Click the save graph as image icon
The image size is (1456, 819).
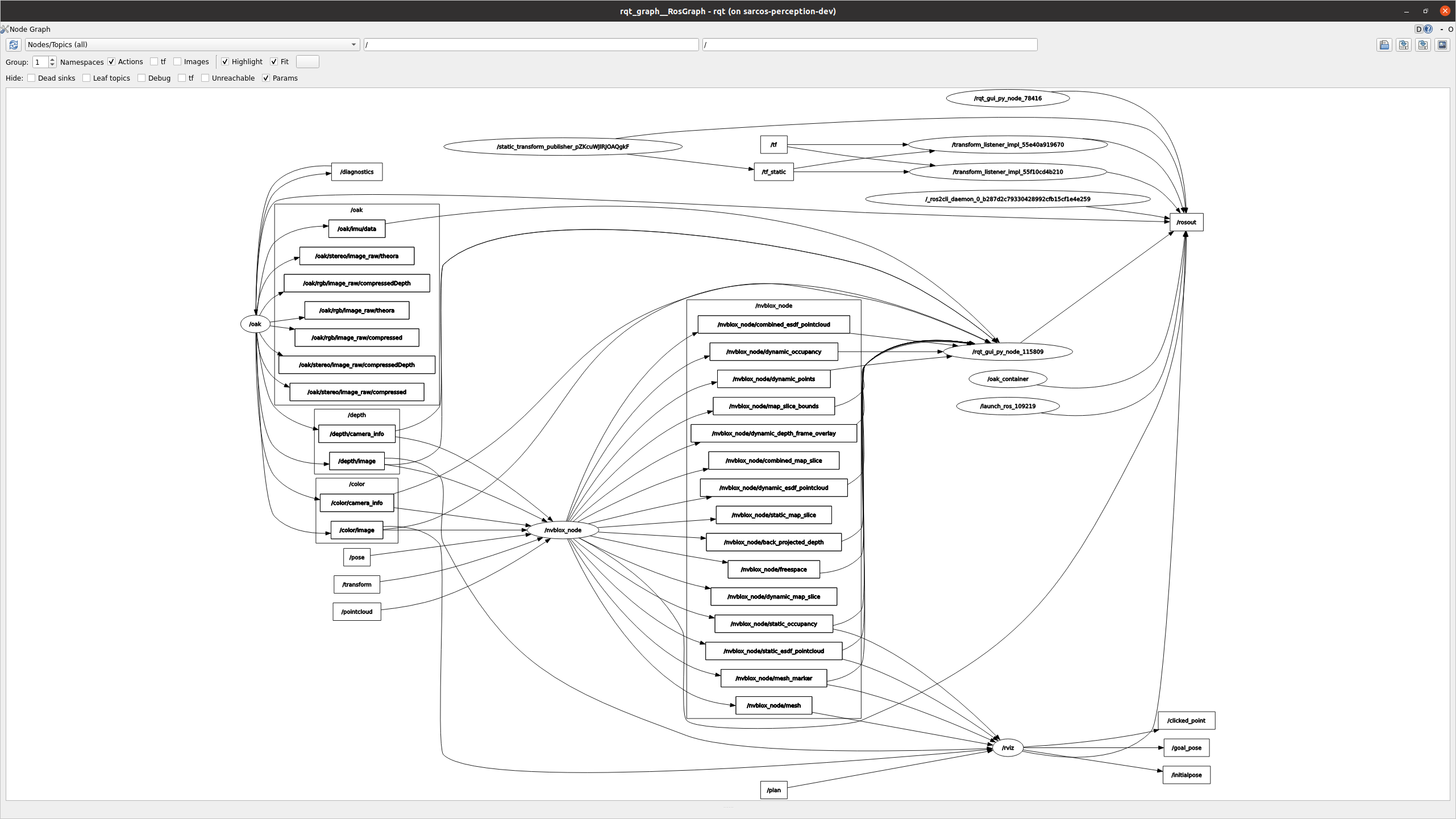(x=1442, y=45)
